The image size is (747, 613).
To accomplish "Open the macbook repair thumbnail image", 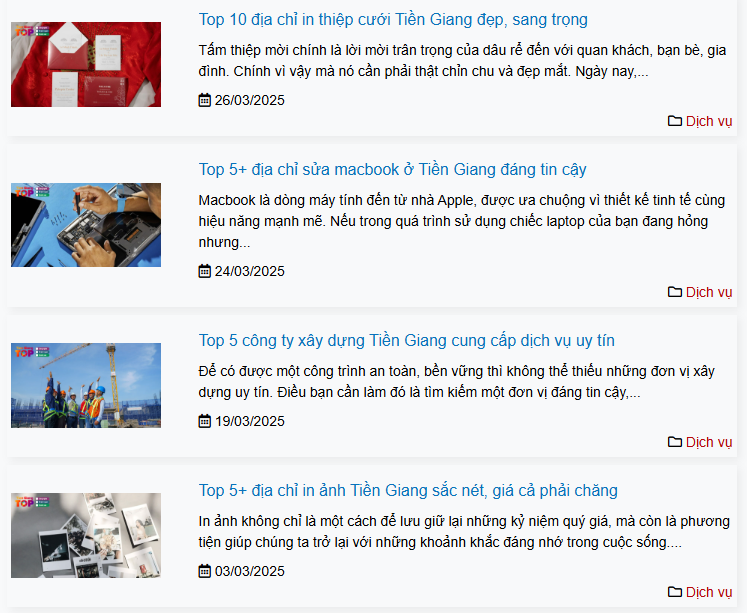I will pyautogui.click(x=86, y=225).
